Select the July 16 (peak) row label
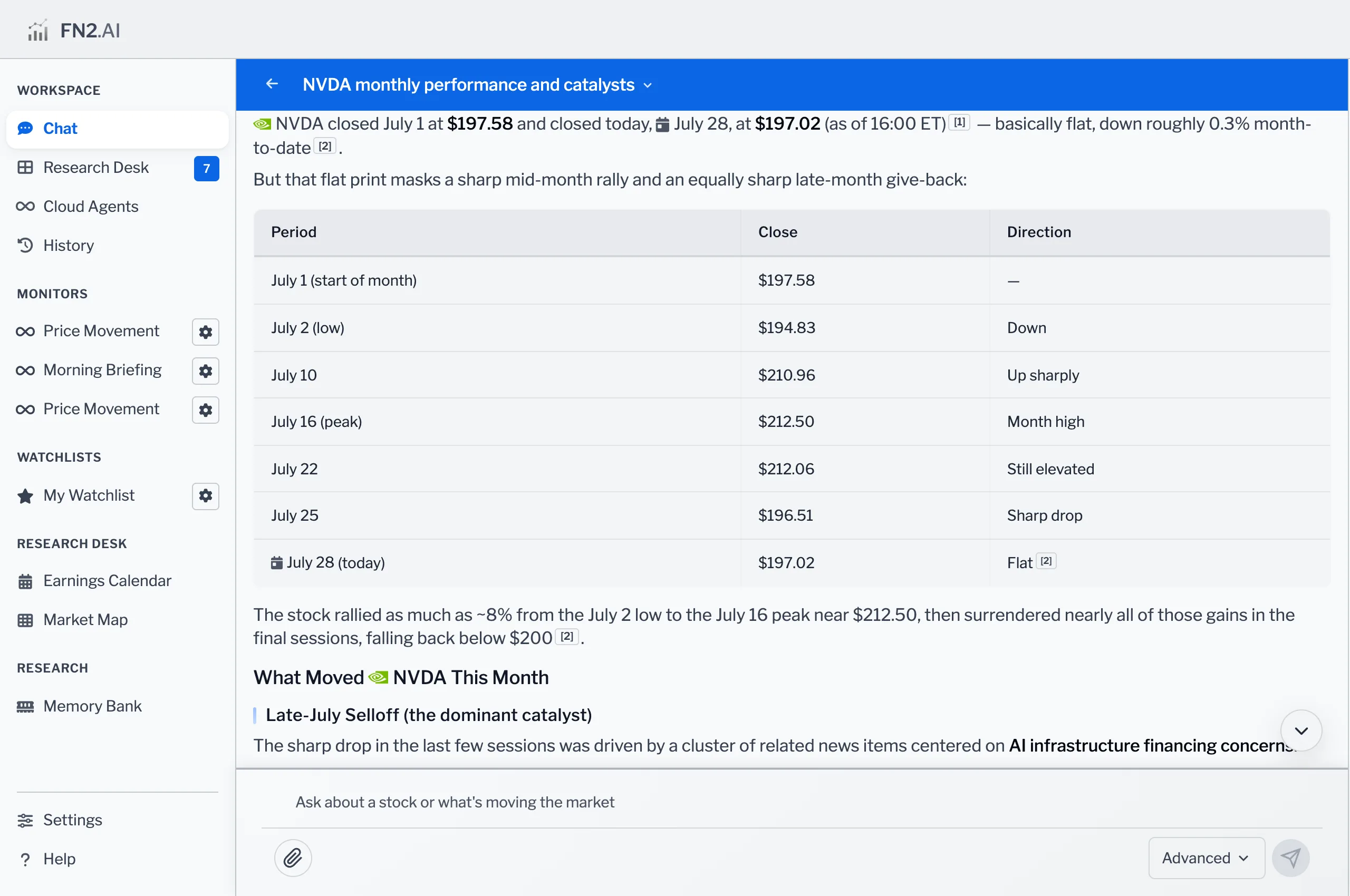 (x=316, y=421)
